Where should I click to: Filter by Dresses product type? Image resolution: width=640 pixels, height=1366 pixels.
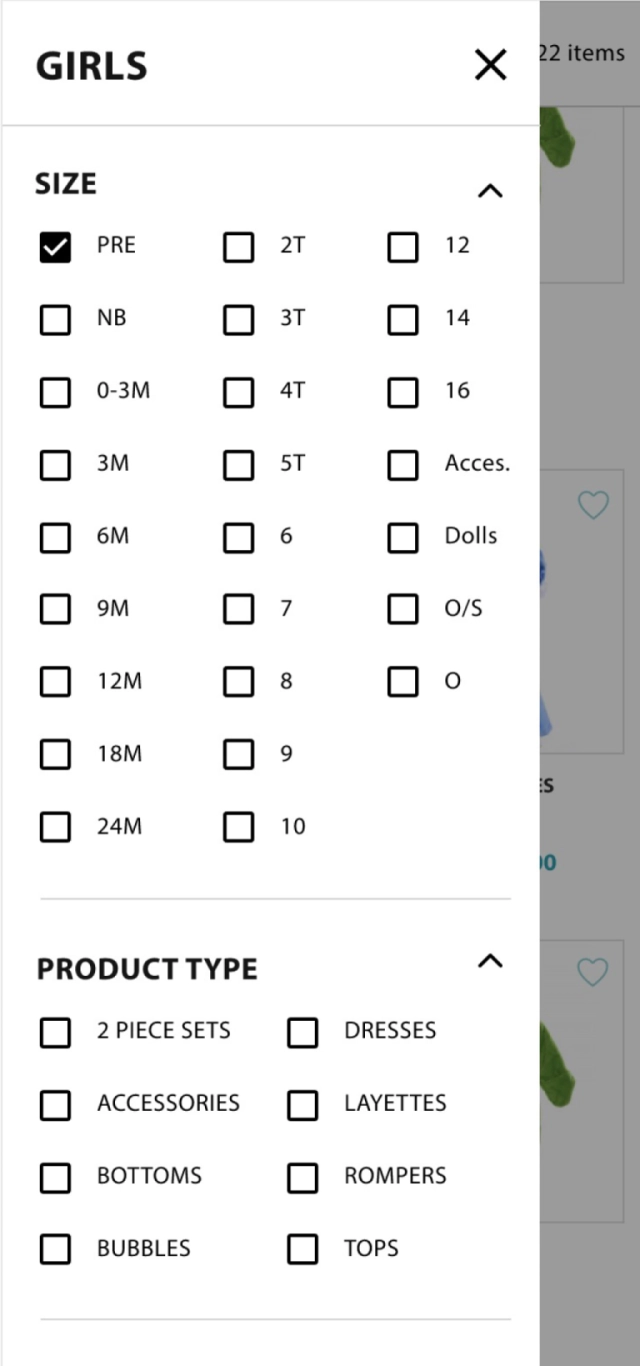pyautogui.click(x=302, y=1032)
